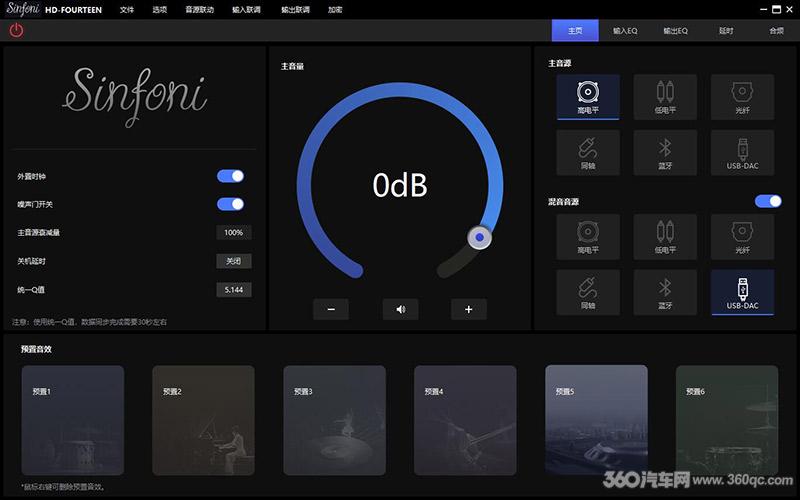
Task: Open the 主音源衰减量 100% value box
Action: (234, 233)
